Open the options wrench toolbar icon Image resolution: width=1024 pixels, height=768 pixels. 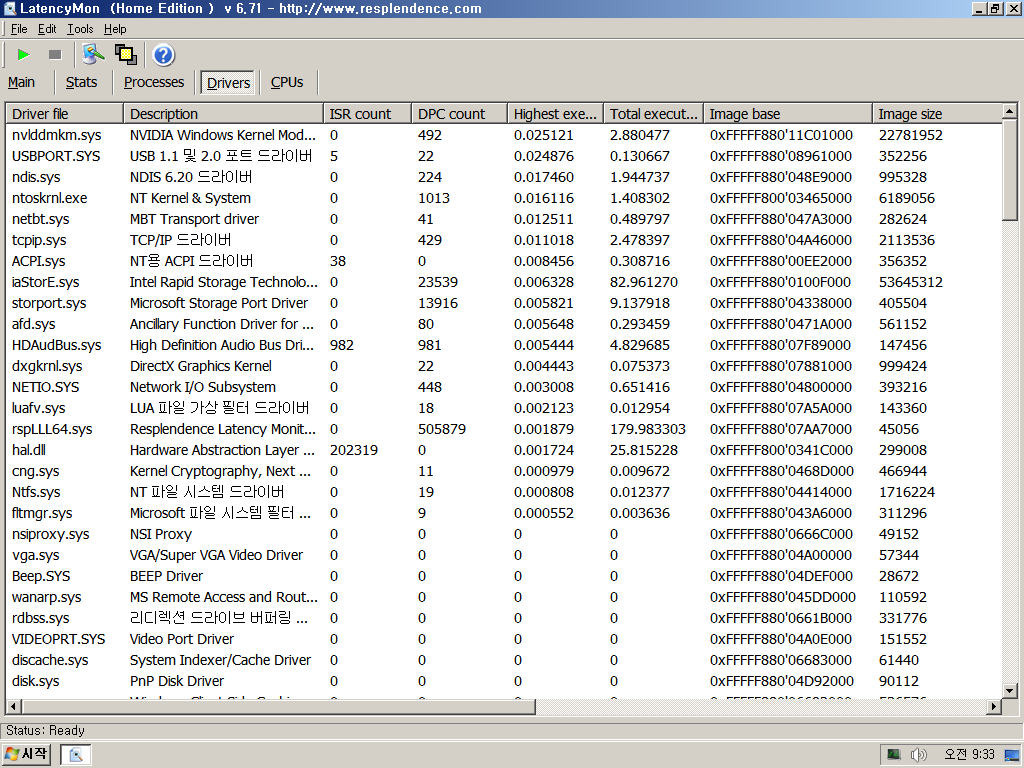[x=93, y=55]
